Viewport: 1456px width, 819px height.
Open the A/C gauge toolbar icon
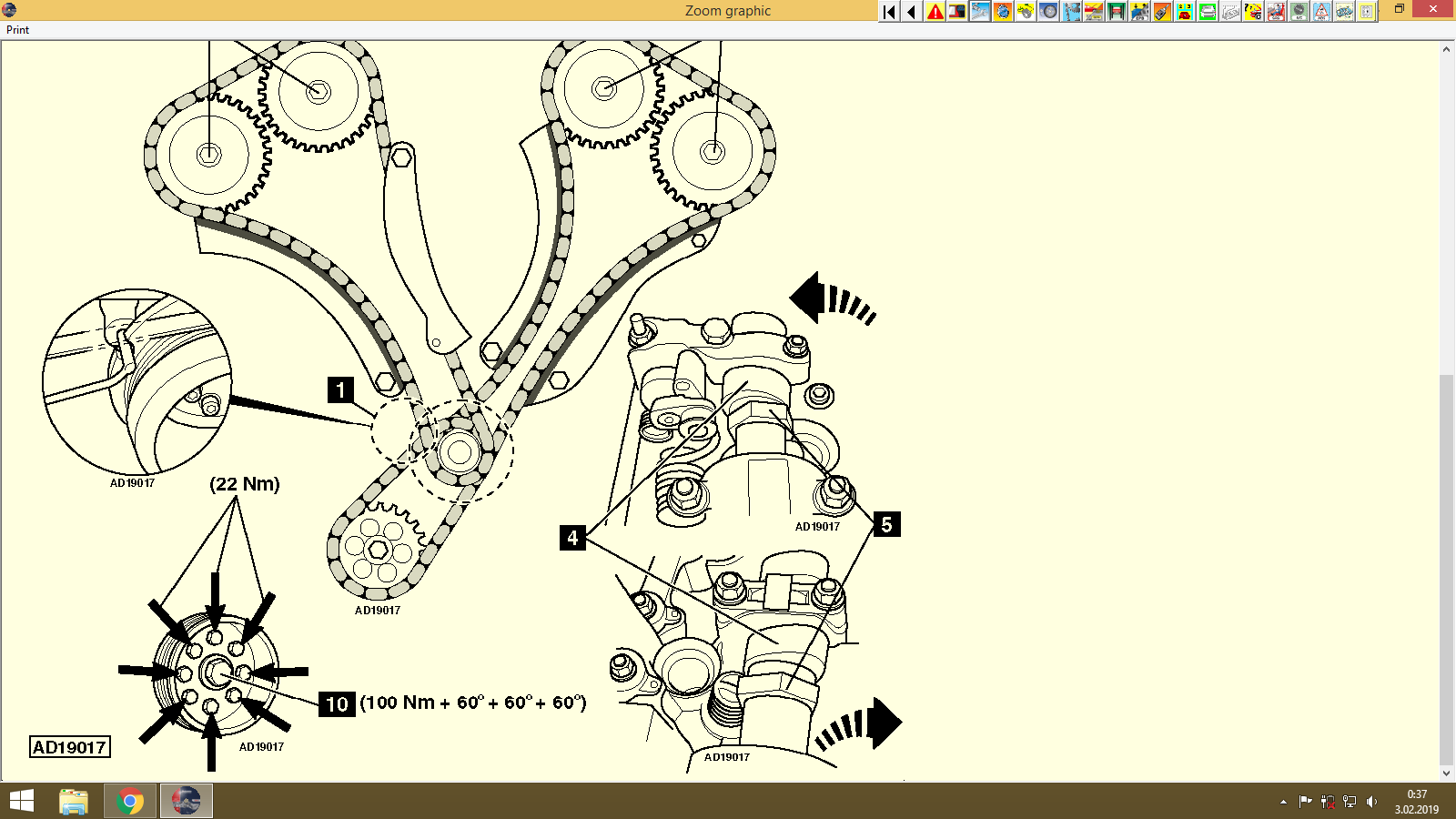coord(1299,13)
